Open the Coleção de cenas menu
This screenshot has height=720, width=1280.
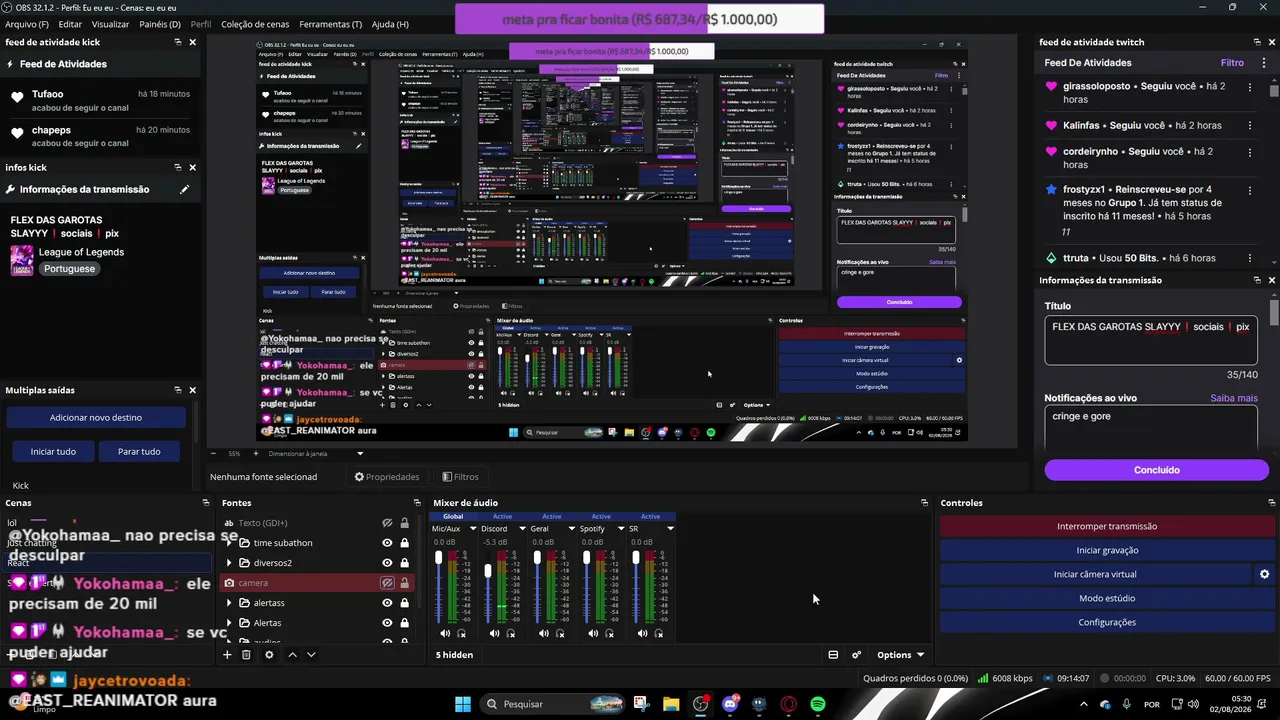[255, 24]
